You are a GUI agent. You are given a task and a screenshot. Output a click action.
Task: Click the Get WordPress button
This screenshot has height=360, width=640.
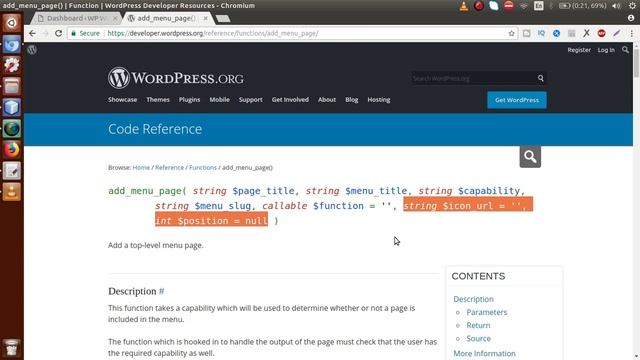click(517, 100)
